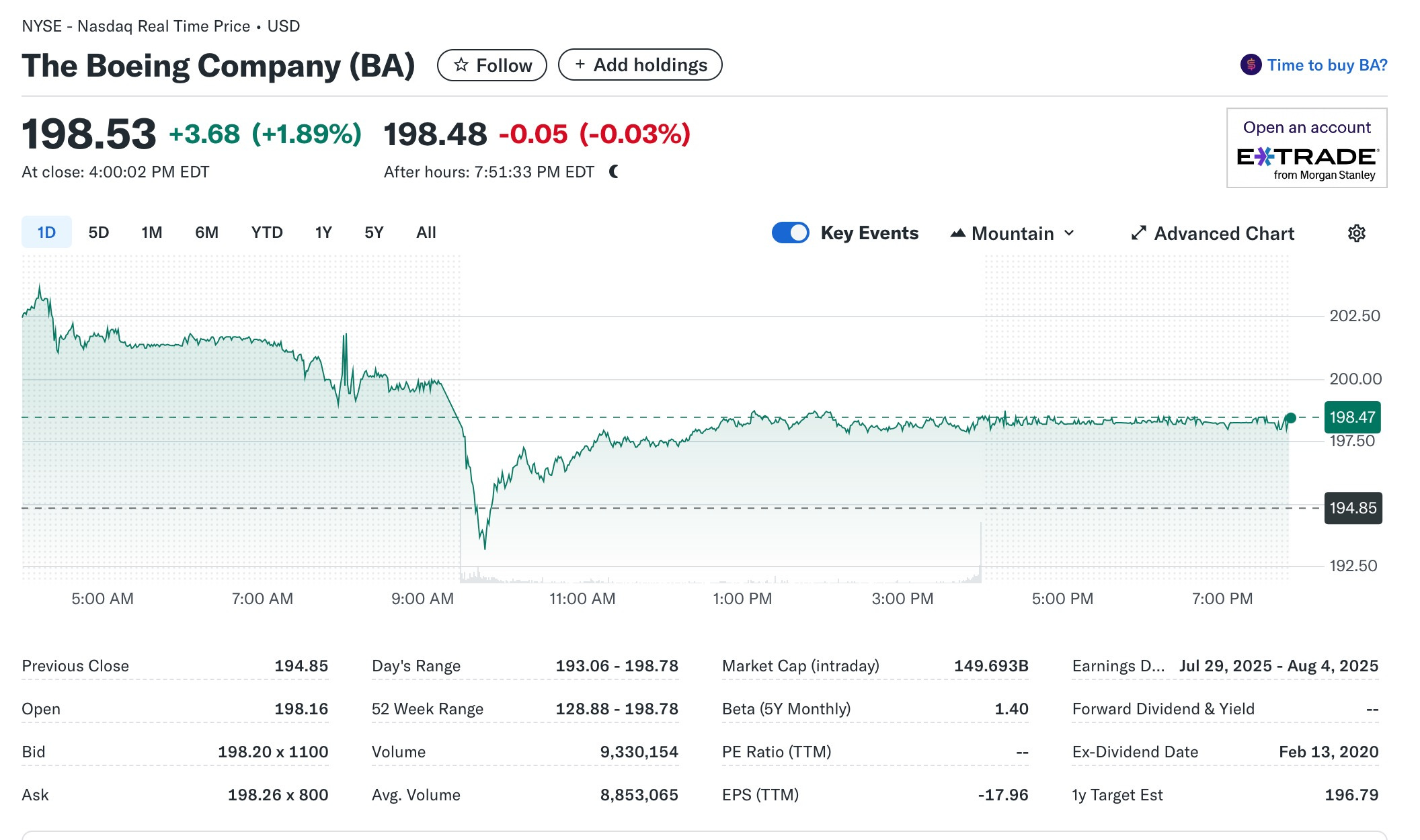Open the Time to buy BA? link
Screen dimensions: 1420x840
coord(1327,65)
